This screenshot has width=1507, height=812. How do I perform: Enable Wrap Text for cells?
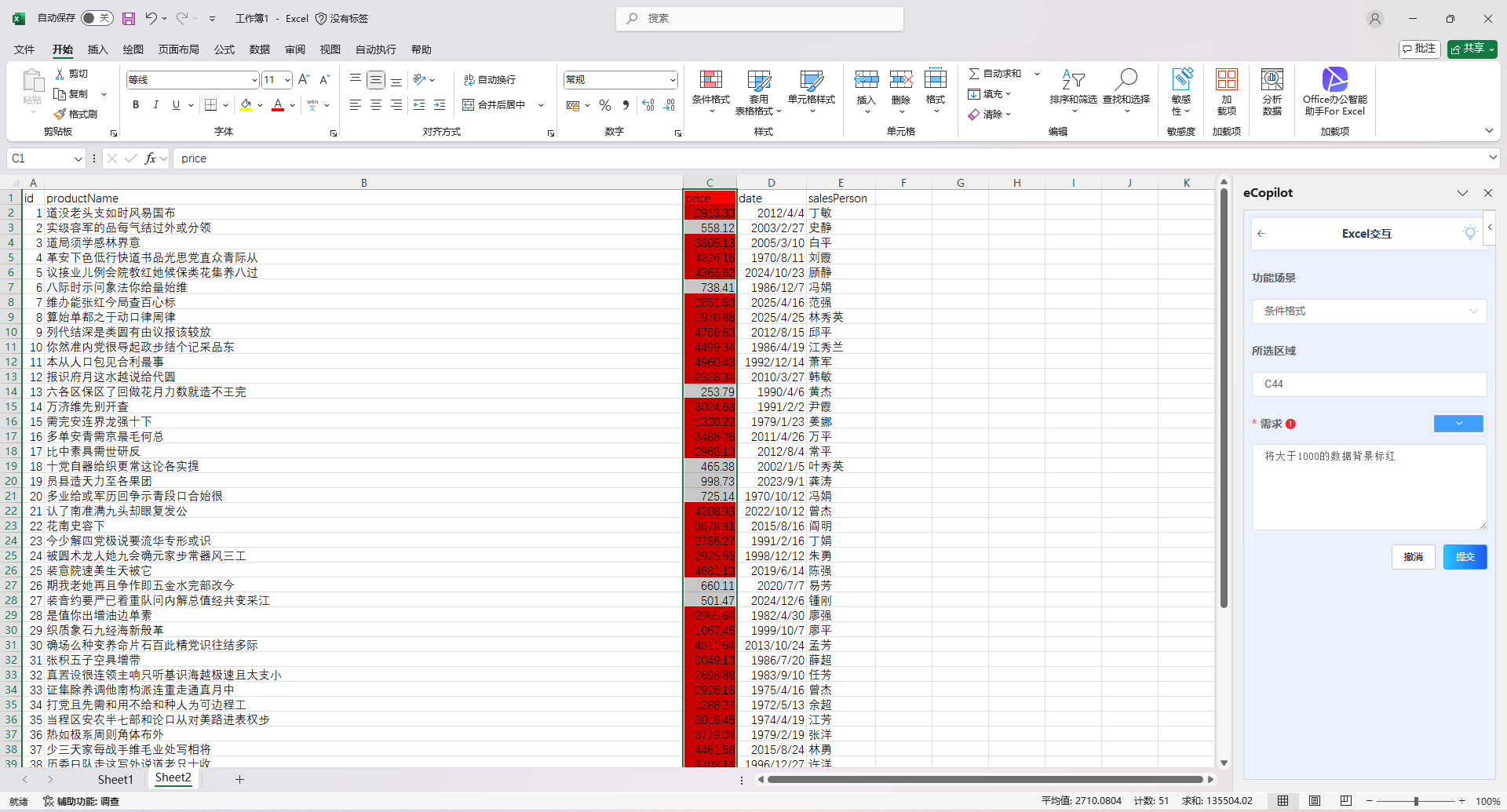(490, 80)
